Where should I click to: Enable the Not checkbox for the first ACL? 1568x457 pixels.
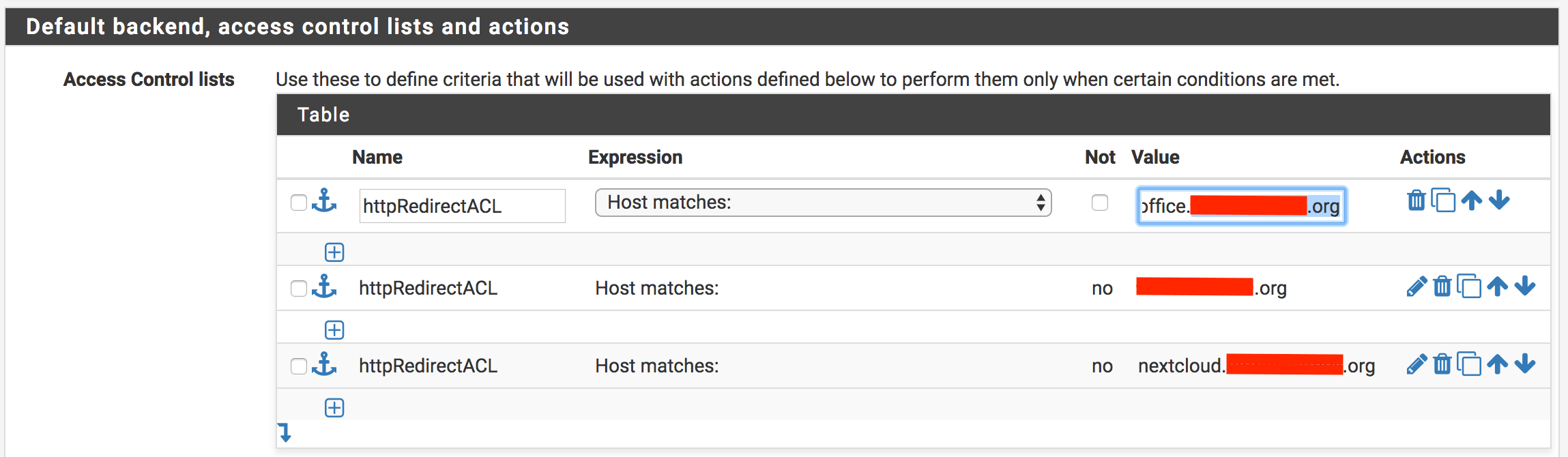tap(1099, 203)
